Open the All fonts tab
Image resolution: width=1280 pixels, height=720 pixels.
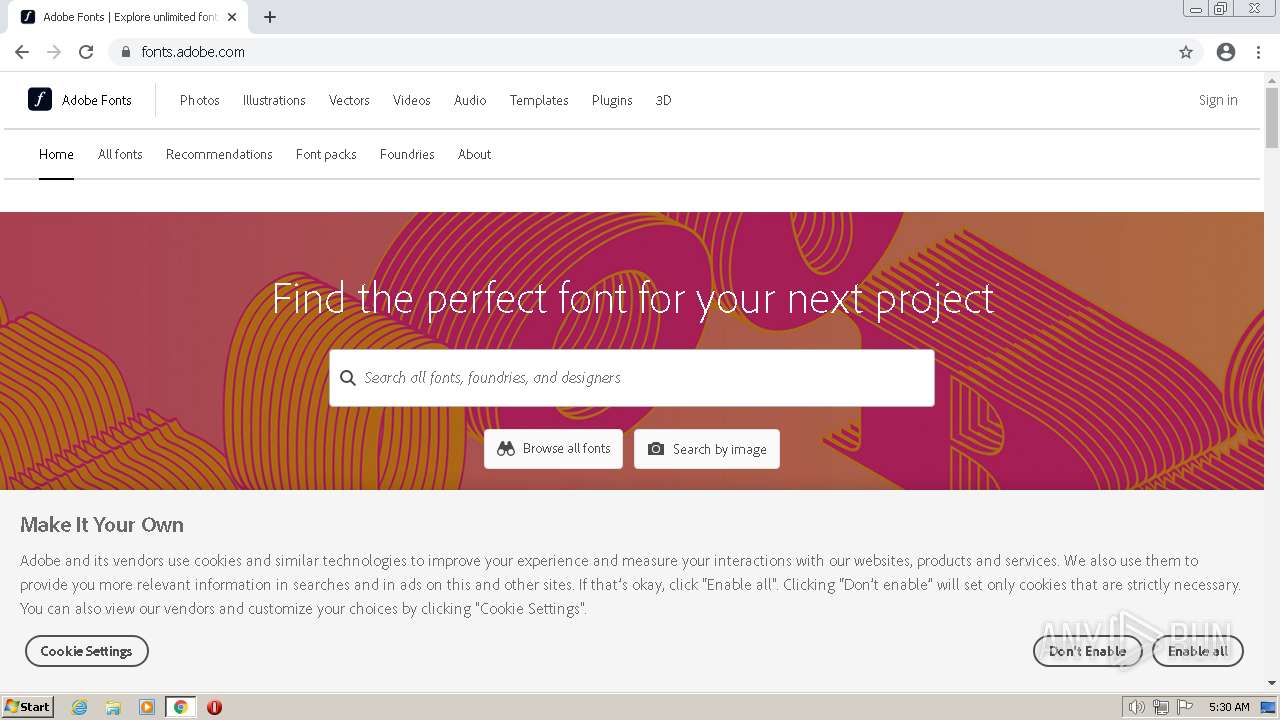[x=120, y=154]
